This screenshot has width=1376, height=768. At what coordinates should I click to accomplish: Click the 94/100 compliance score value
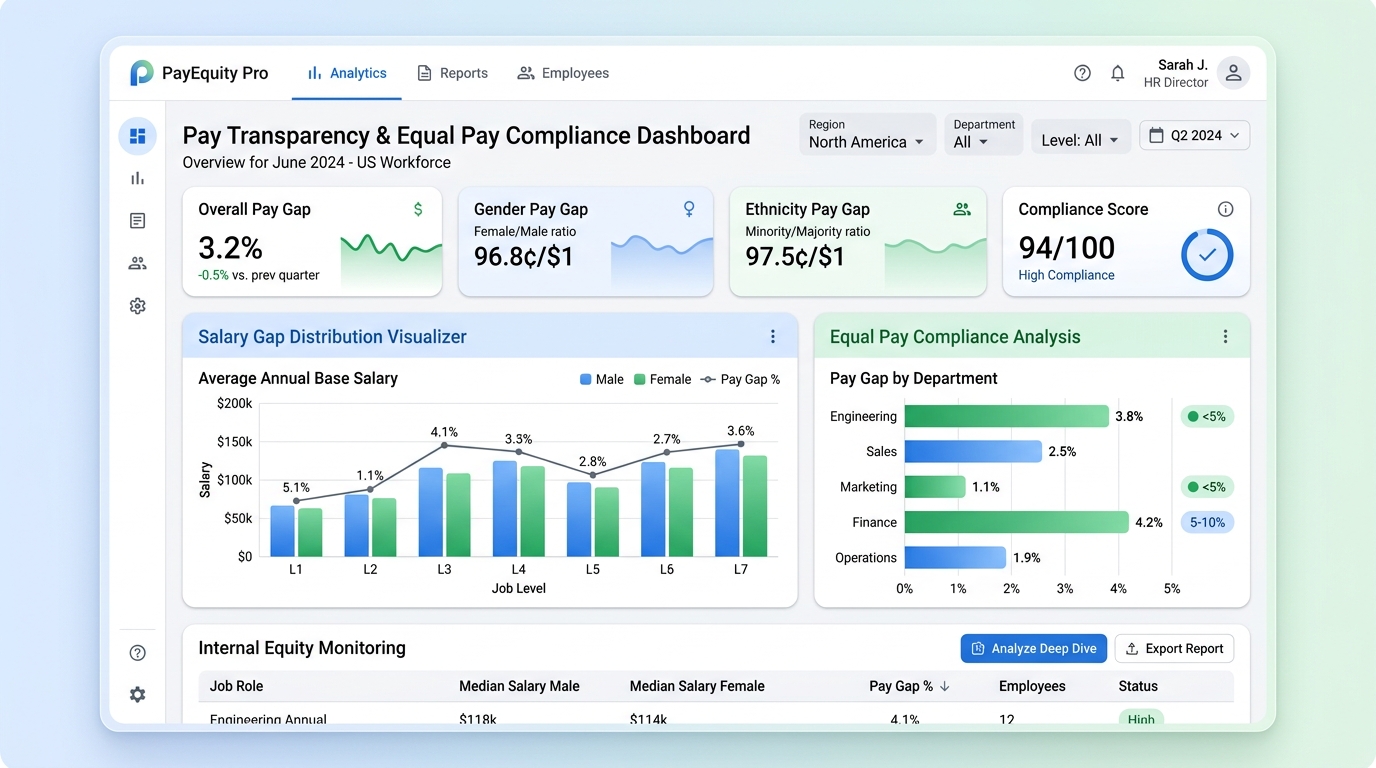1066,247
